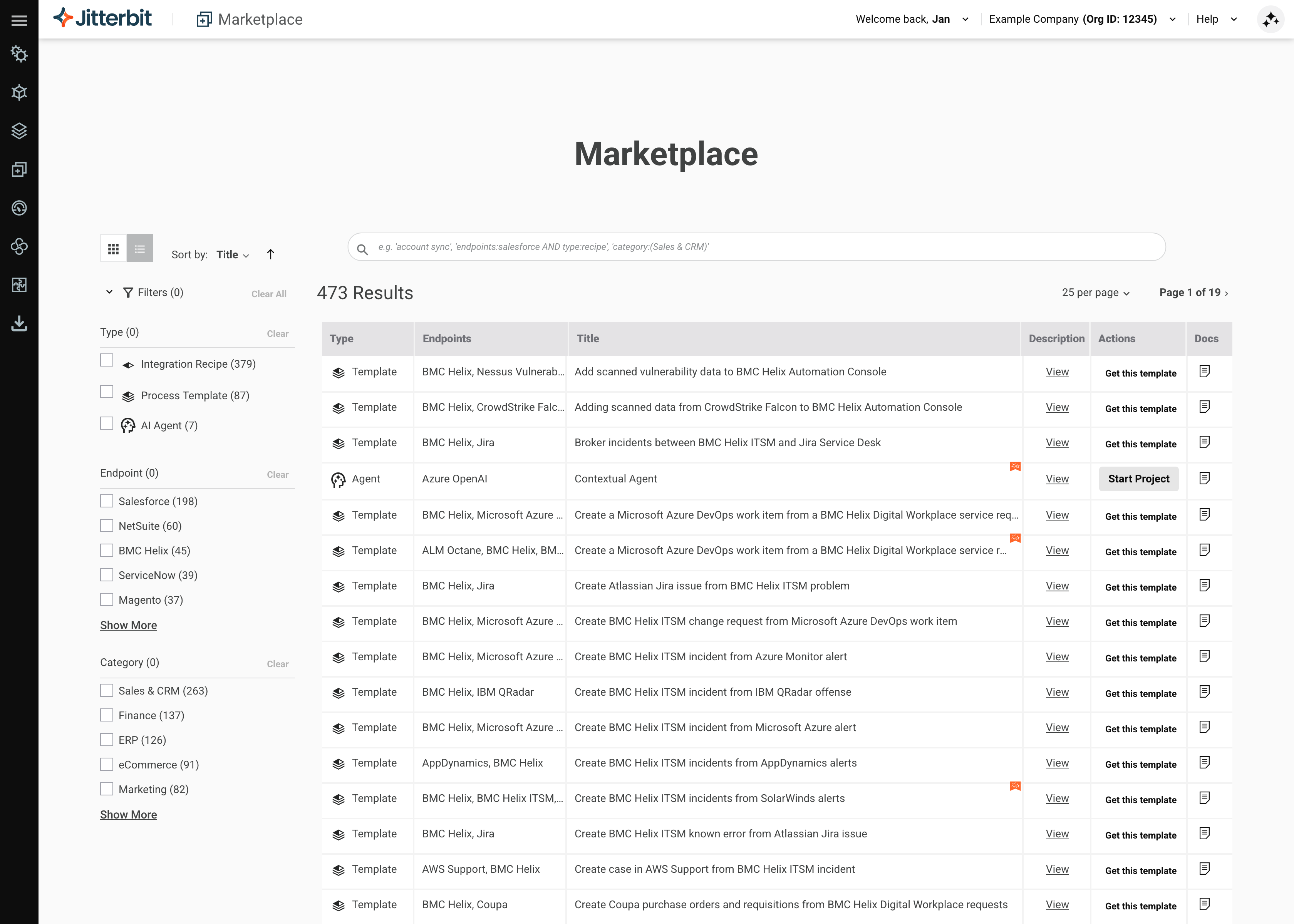Select the list view icon

pyautogui.click(x=139, y=249)
